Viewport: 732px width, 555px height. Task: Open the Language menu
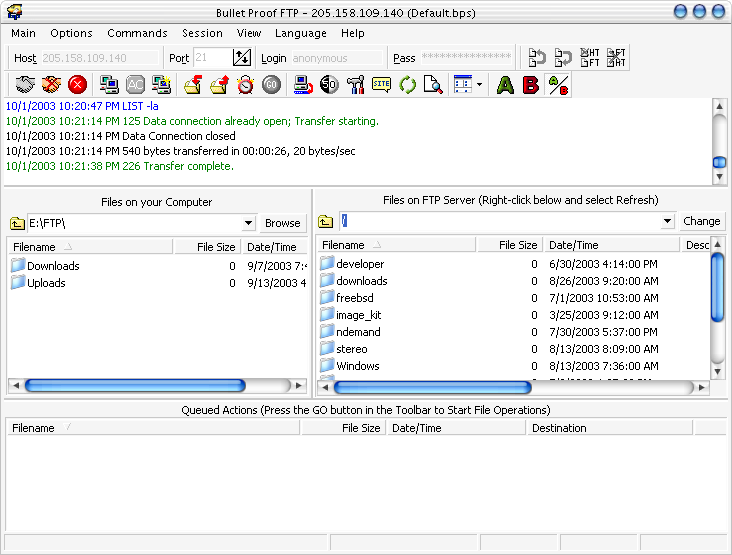[x=301, y=33]
